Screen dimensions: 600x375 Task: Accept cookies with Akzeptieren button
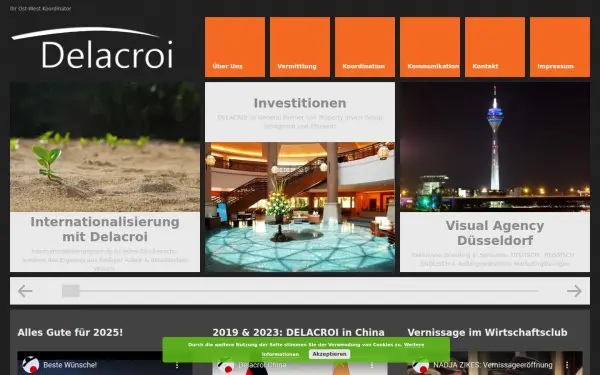(x=329, y=354)
